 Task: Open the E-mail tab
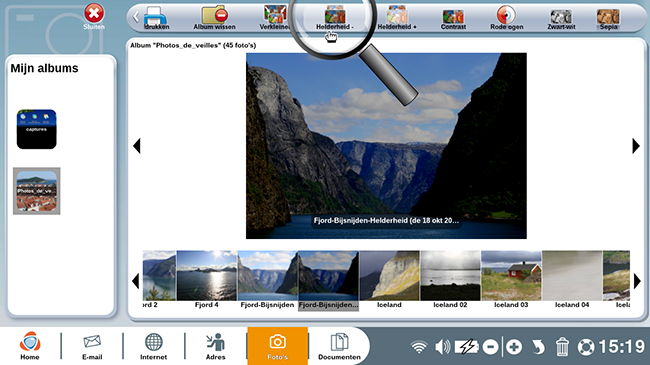(x=92, y=347)
